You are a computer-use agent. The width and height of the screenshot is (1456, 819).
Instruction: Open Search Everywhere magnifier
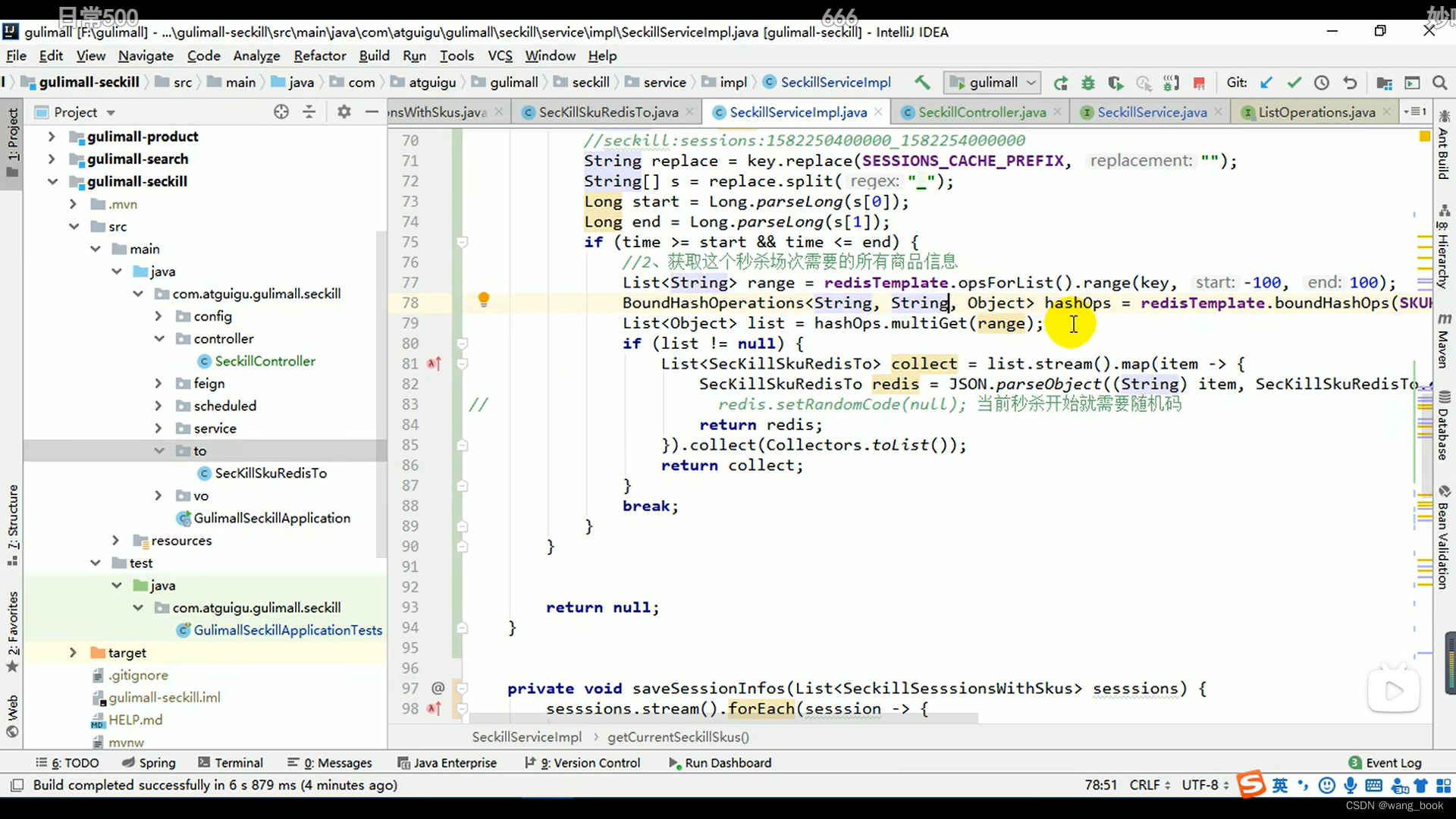pos(1439,83)
